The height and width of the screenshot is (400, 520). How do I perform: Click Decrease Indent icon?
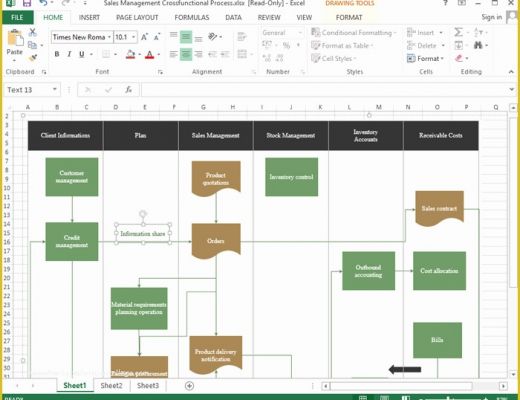point(213,54)
